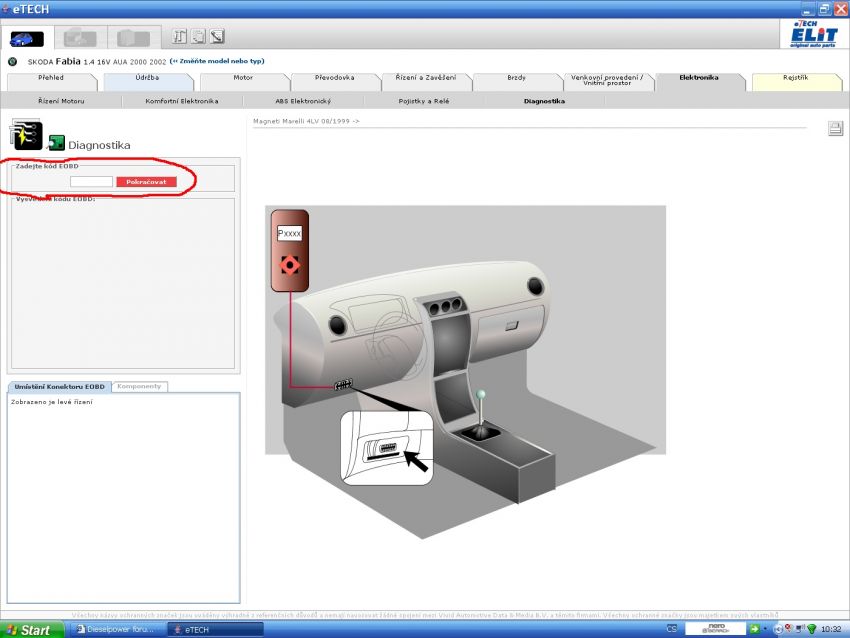Open the greyed parts catalog tab icon
This screenshot has width=850, height=638.
(80, 38)
